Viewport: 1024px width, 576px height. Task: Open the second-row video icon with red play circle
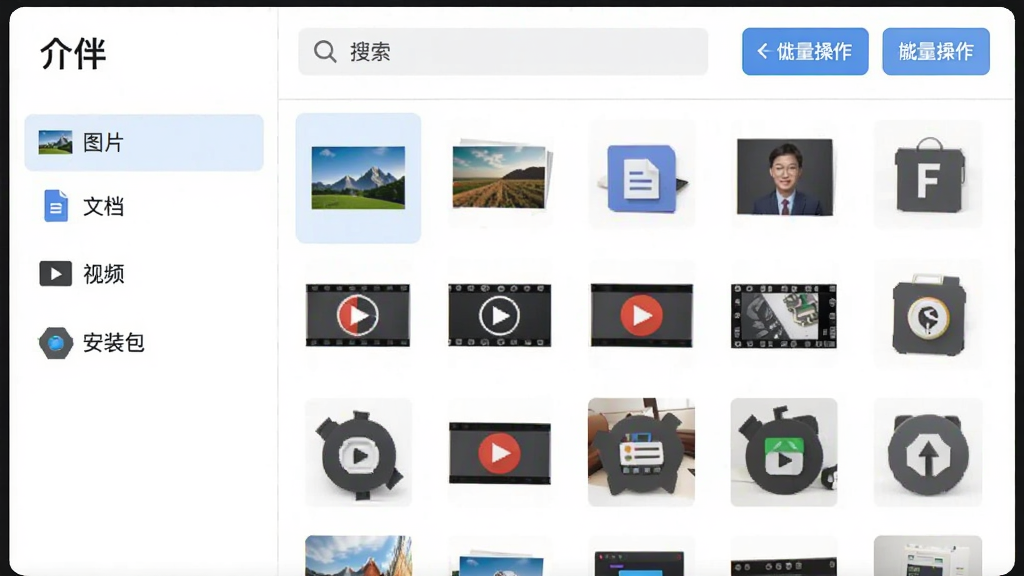500,453
